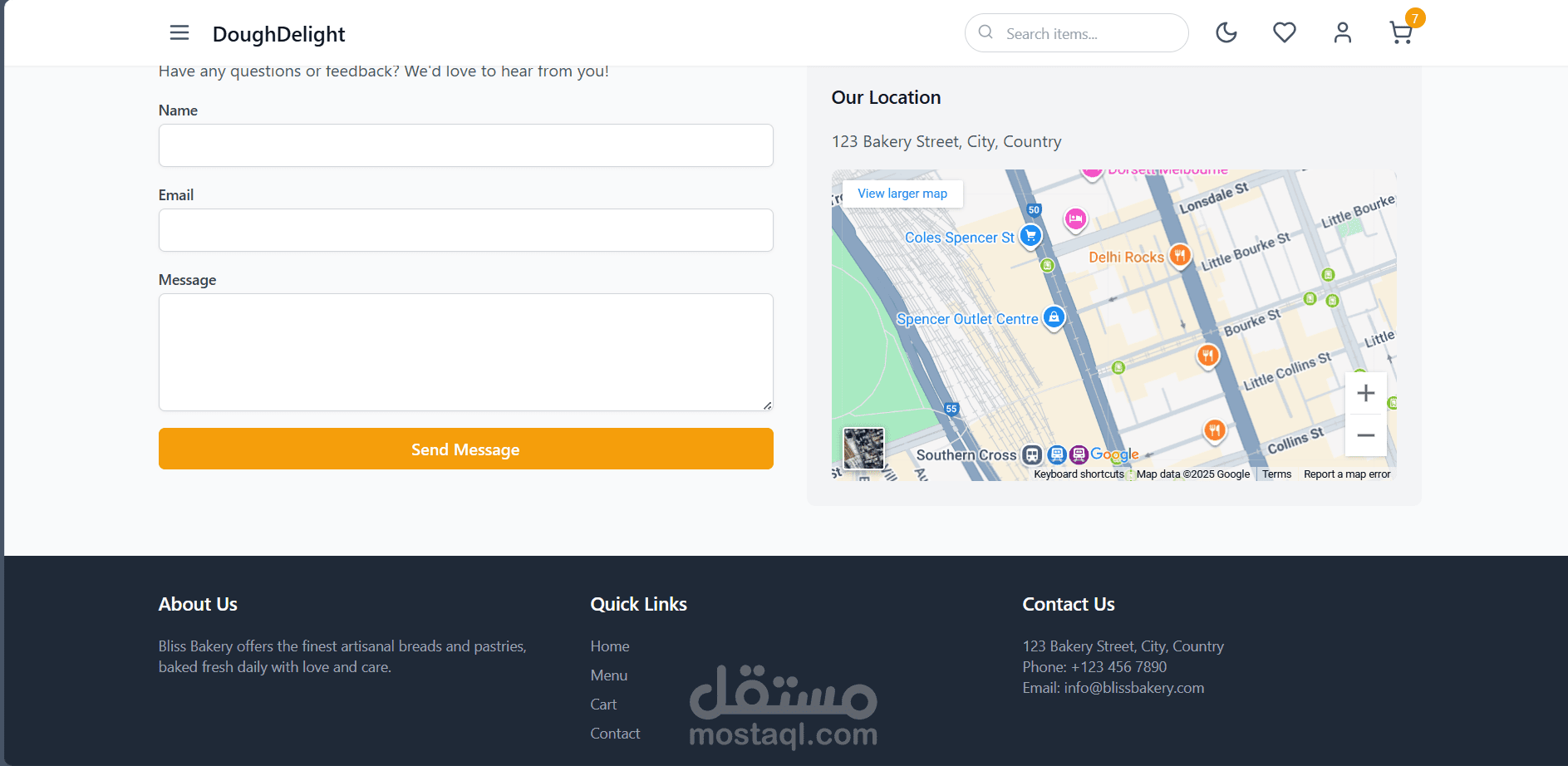Open the shopping cart icon
1568x766 pixels.
[x=1401, y=33]
